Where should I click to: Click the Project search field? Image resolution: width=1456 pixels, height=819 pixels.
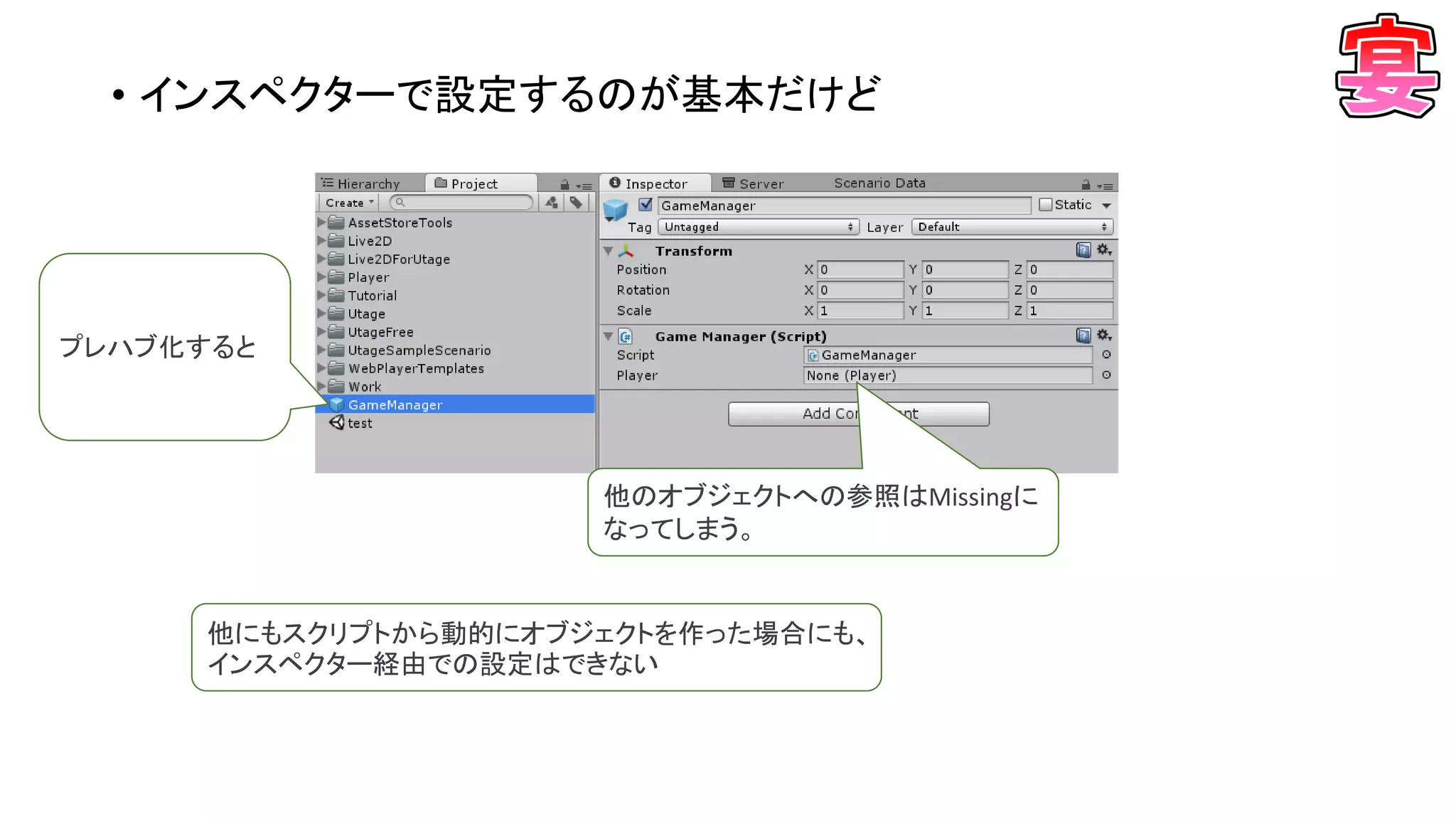[461, 203]
